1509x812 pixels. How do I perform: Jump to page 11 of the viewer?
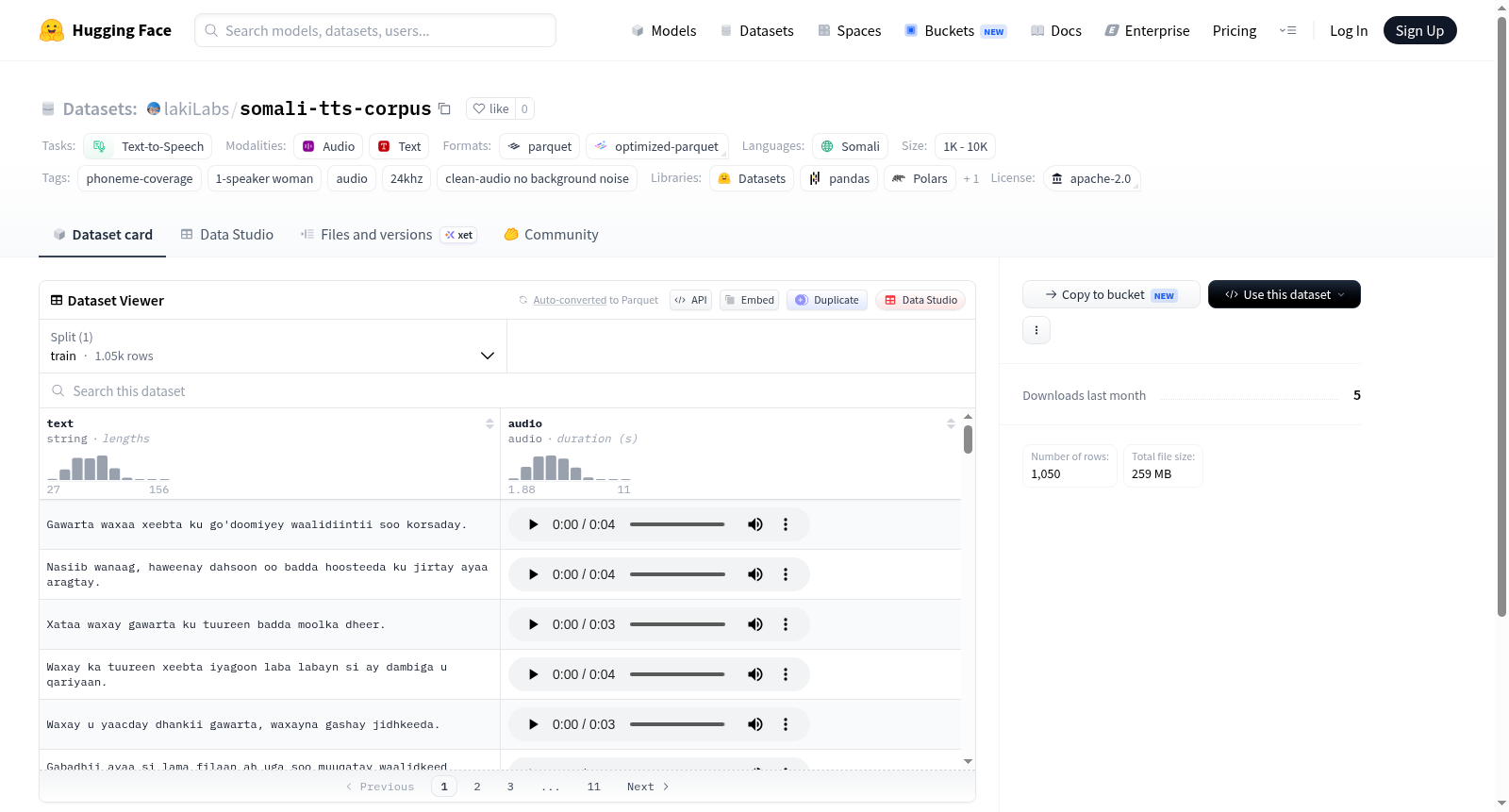pos(594,787)
